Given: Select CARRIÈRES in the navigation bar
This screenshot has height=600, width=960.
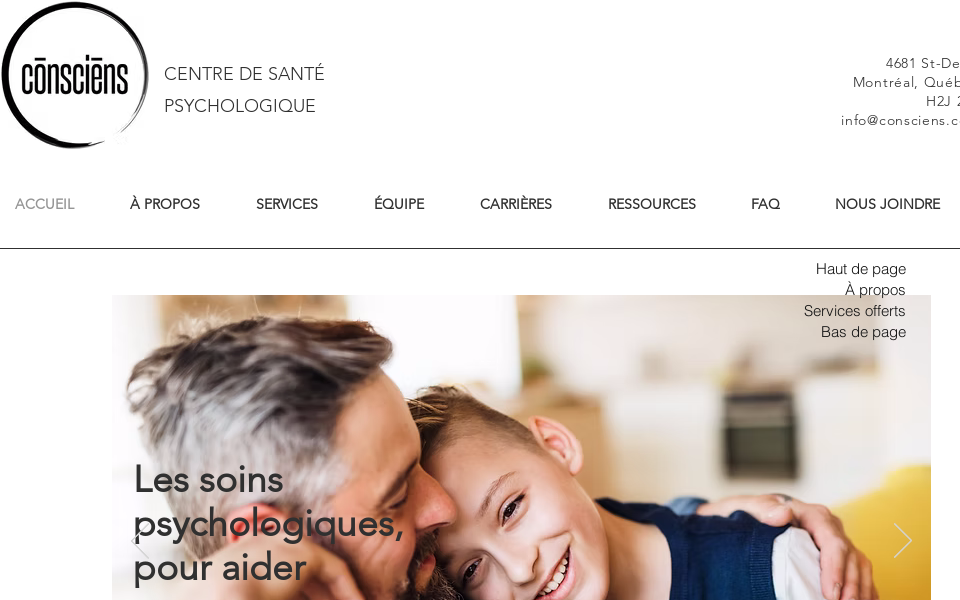Looking at the screenshot, I should tap(516, 204).
